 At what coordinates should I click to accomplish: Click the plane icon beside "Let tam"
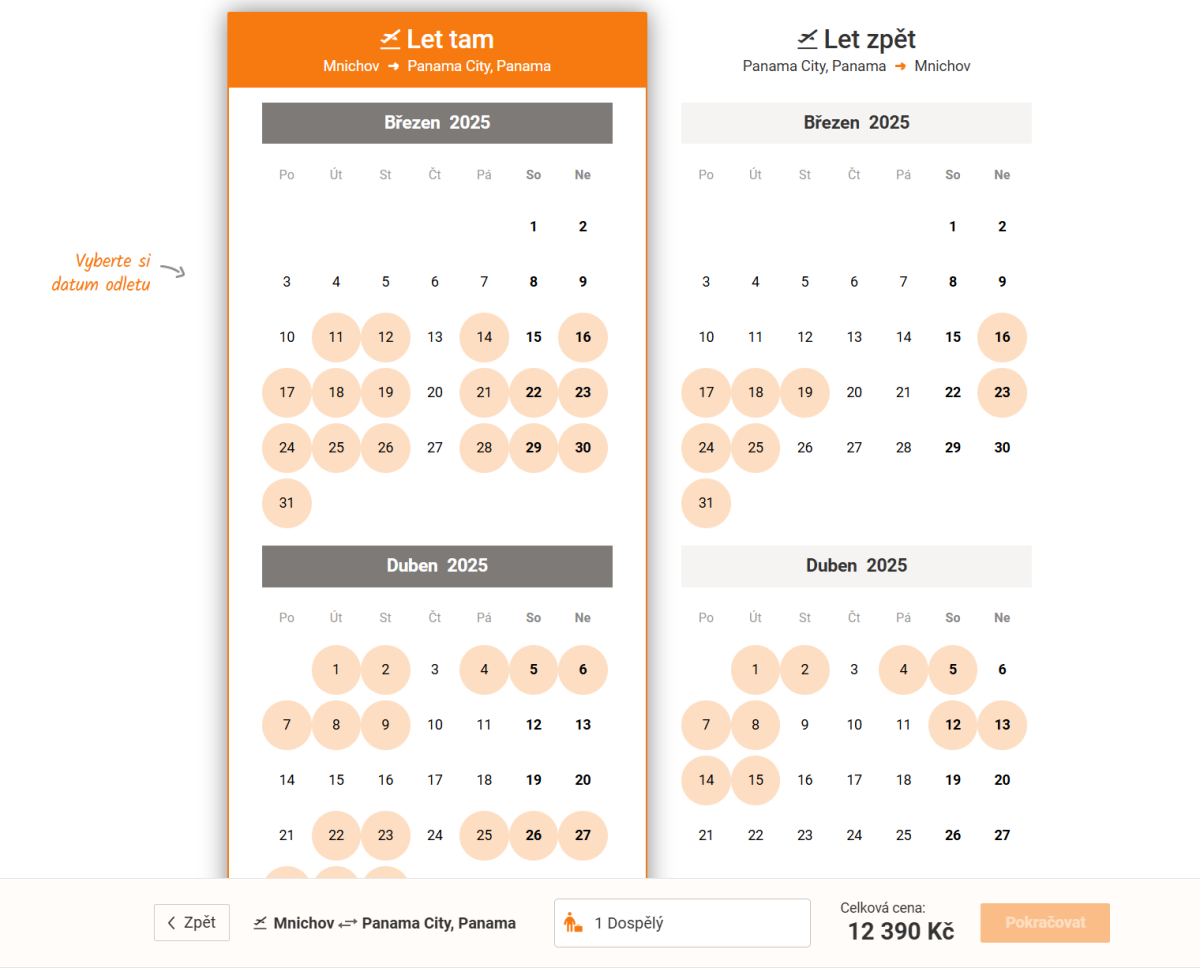tap(390, 39)
